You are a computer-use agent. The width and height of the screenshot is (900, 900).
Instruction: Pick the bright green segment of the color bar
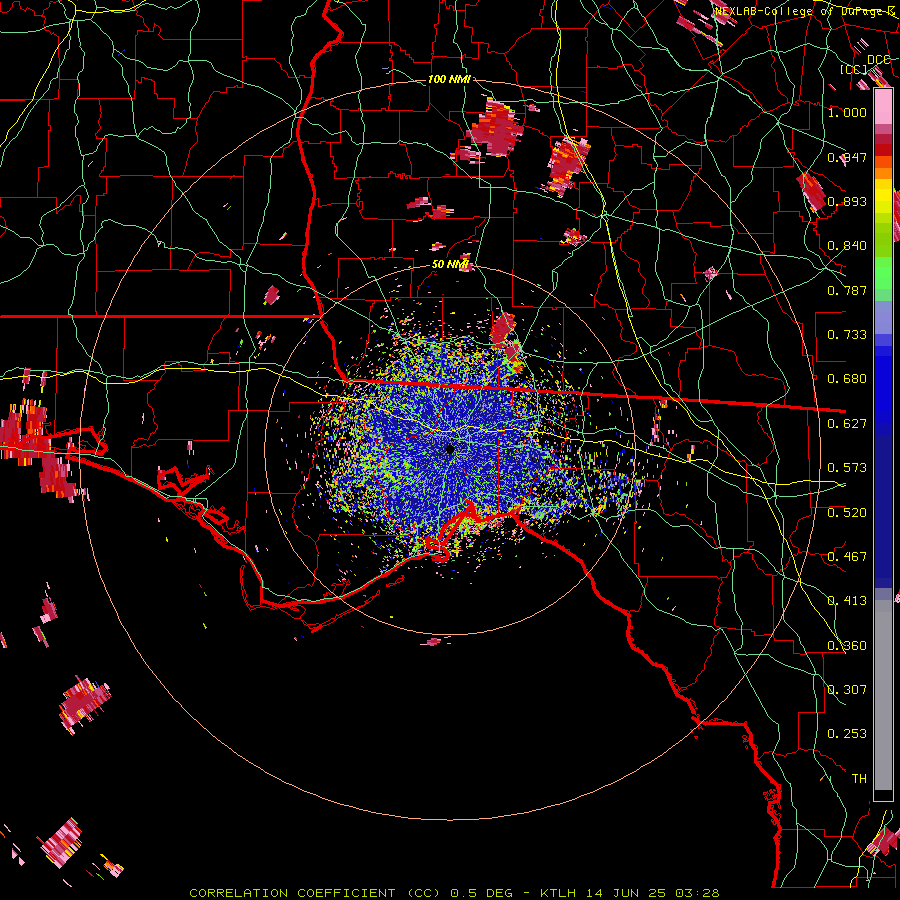(883, 273)
